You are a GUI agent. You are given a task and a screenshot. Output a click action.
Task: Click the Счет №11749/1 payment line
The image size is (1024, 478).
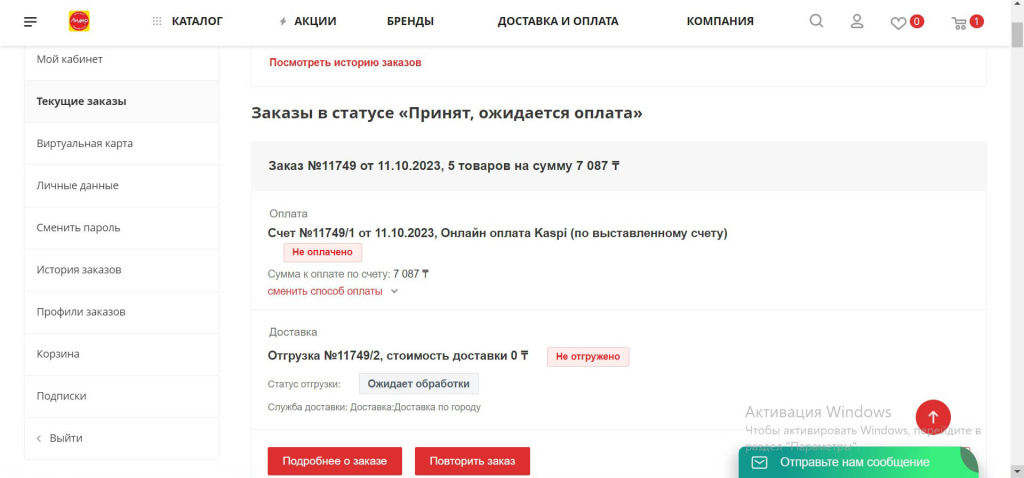pos(498,233)
